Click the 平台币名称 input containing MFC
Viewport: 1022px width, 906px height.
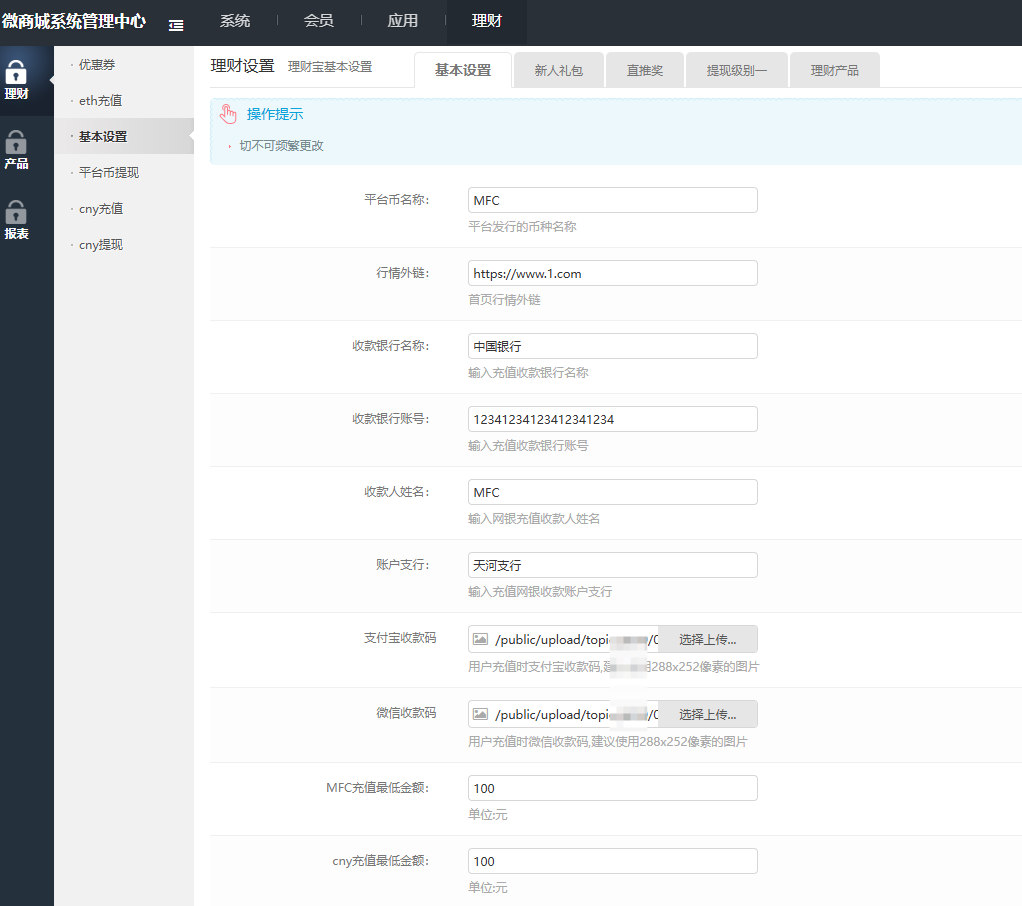(612, 200)
